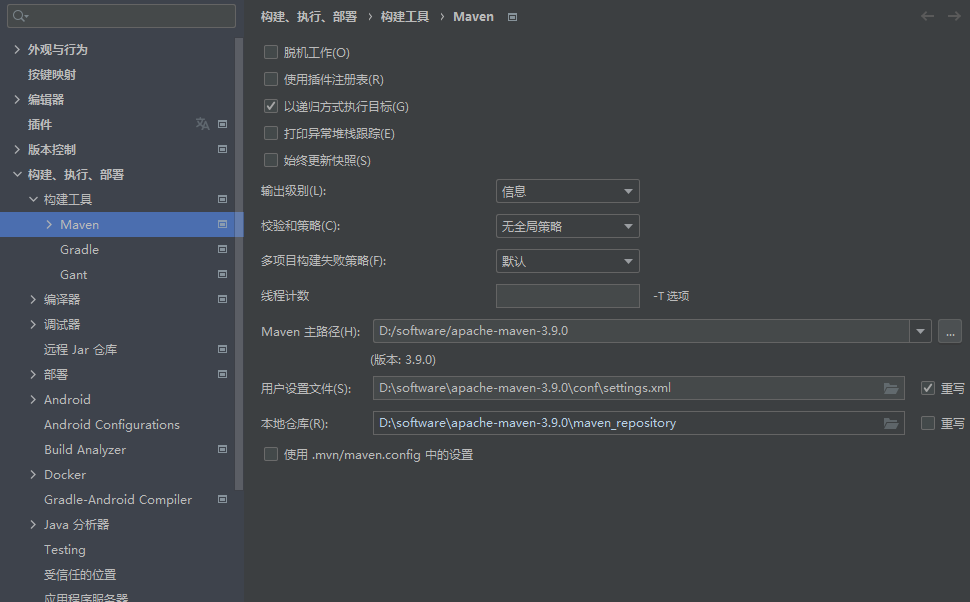Click the settings tree vertical scrollbar
970x602 pixels.
[239, 263]
